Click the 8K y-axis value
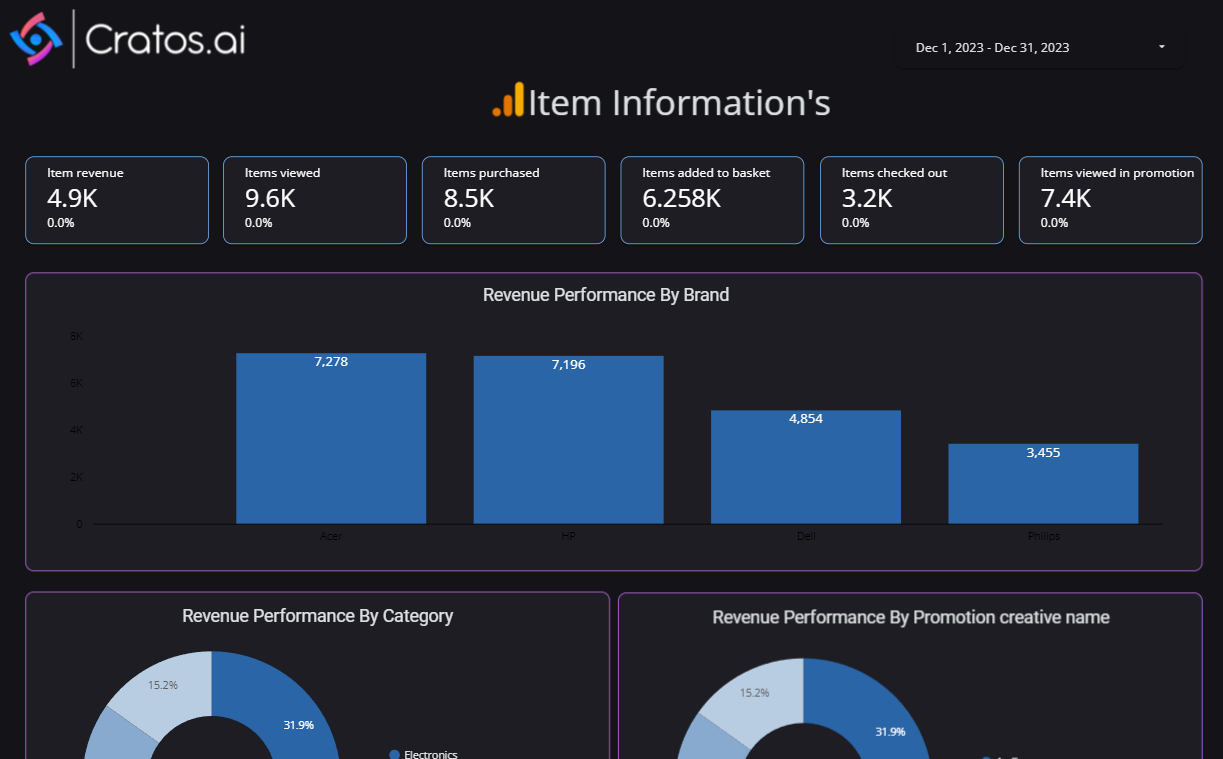 (x=77, y=336)
